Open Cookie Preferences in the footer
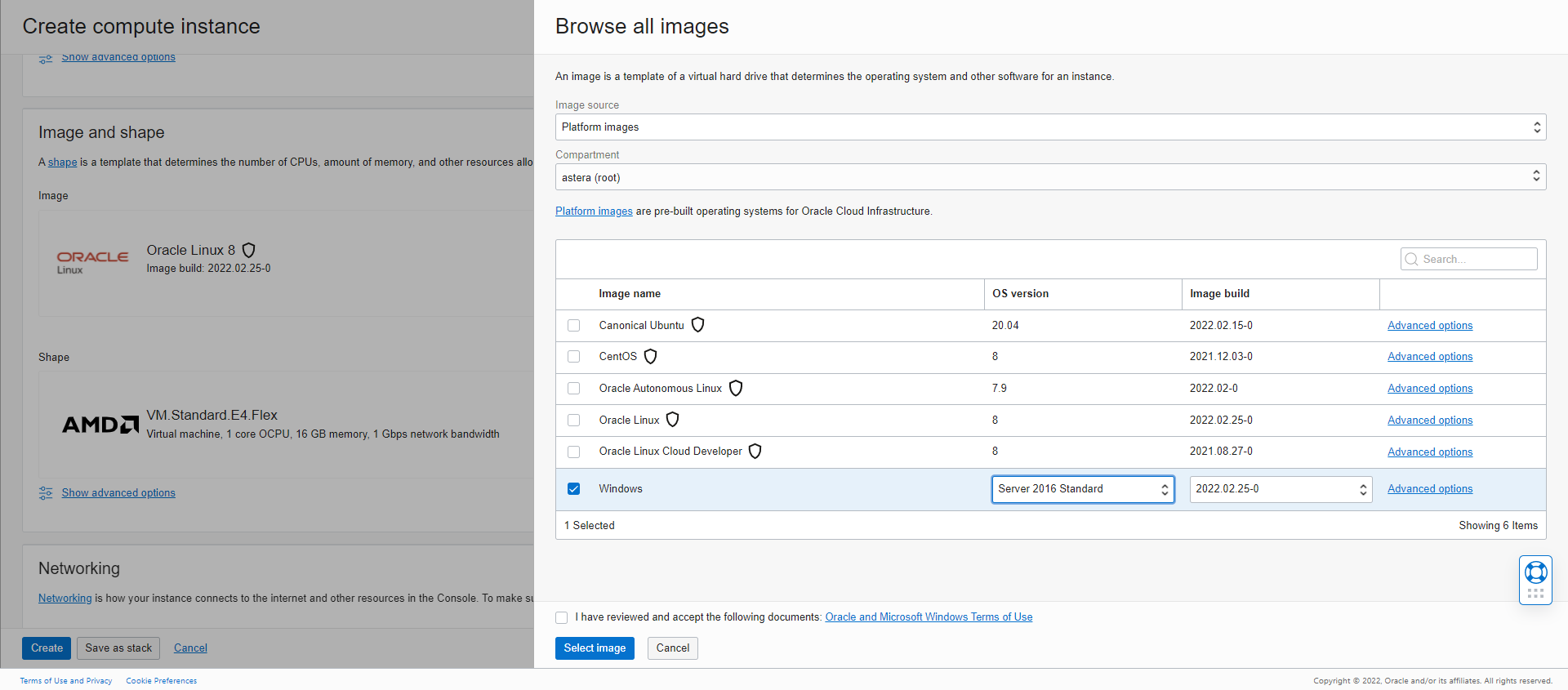 pyautogui.click(x=161, y=681)
